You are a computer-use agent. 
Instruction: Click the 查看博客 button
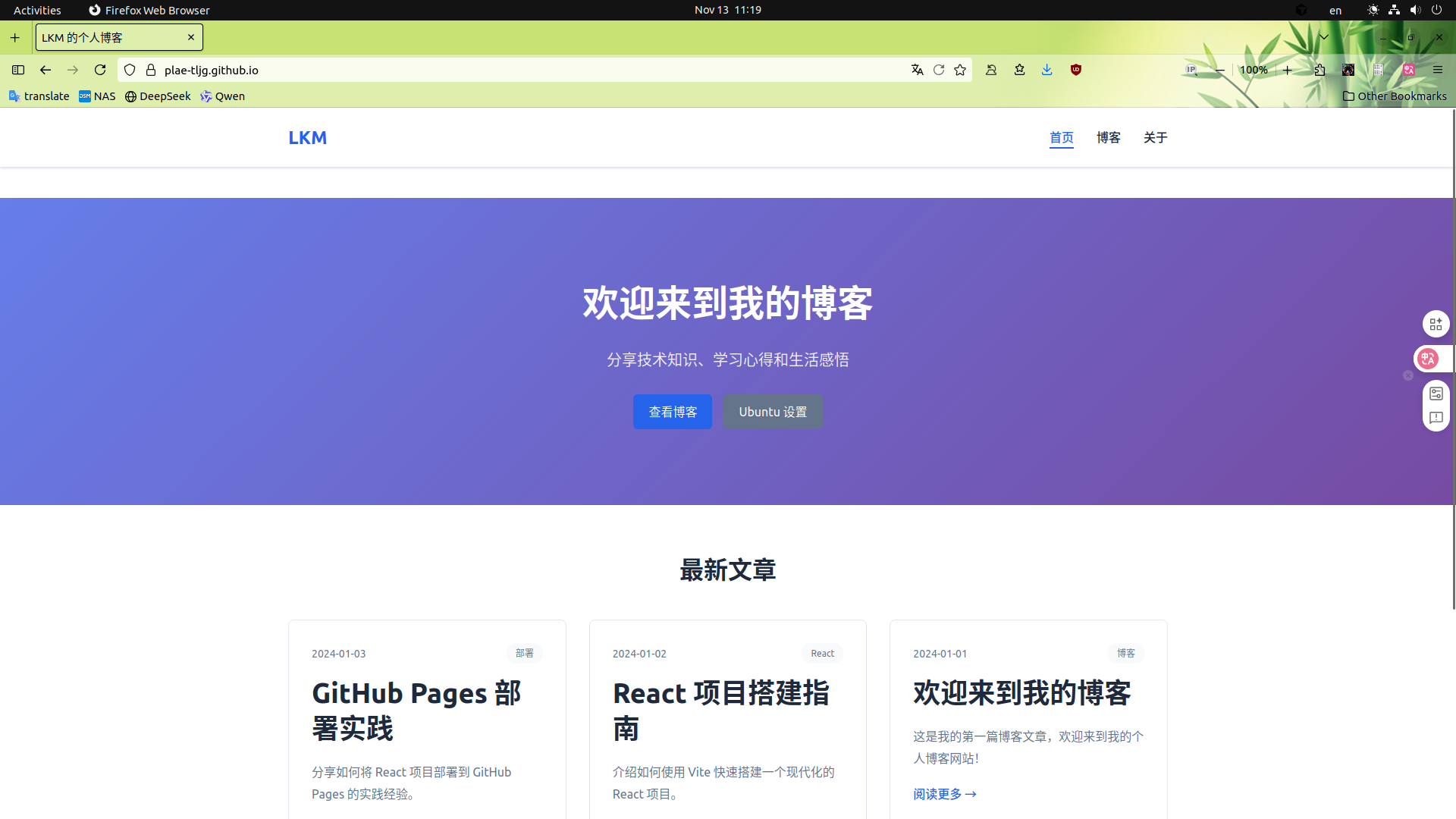click(672, 412)
